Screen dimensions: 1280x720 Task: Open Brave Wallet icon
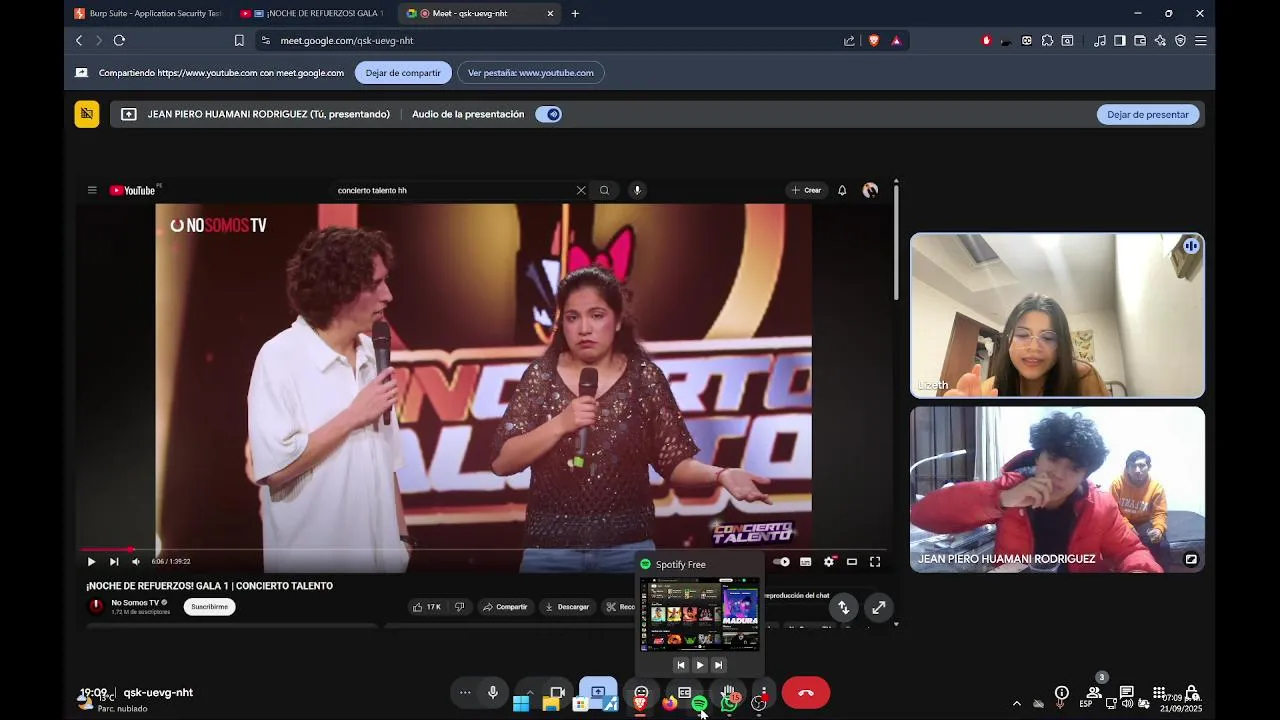pos(1140,40)
